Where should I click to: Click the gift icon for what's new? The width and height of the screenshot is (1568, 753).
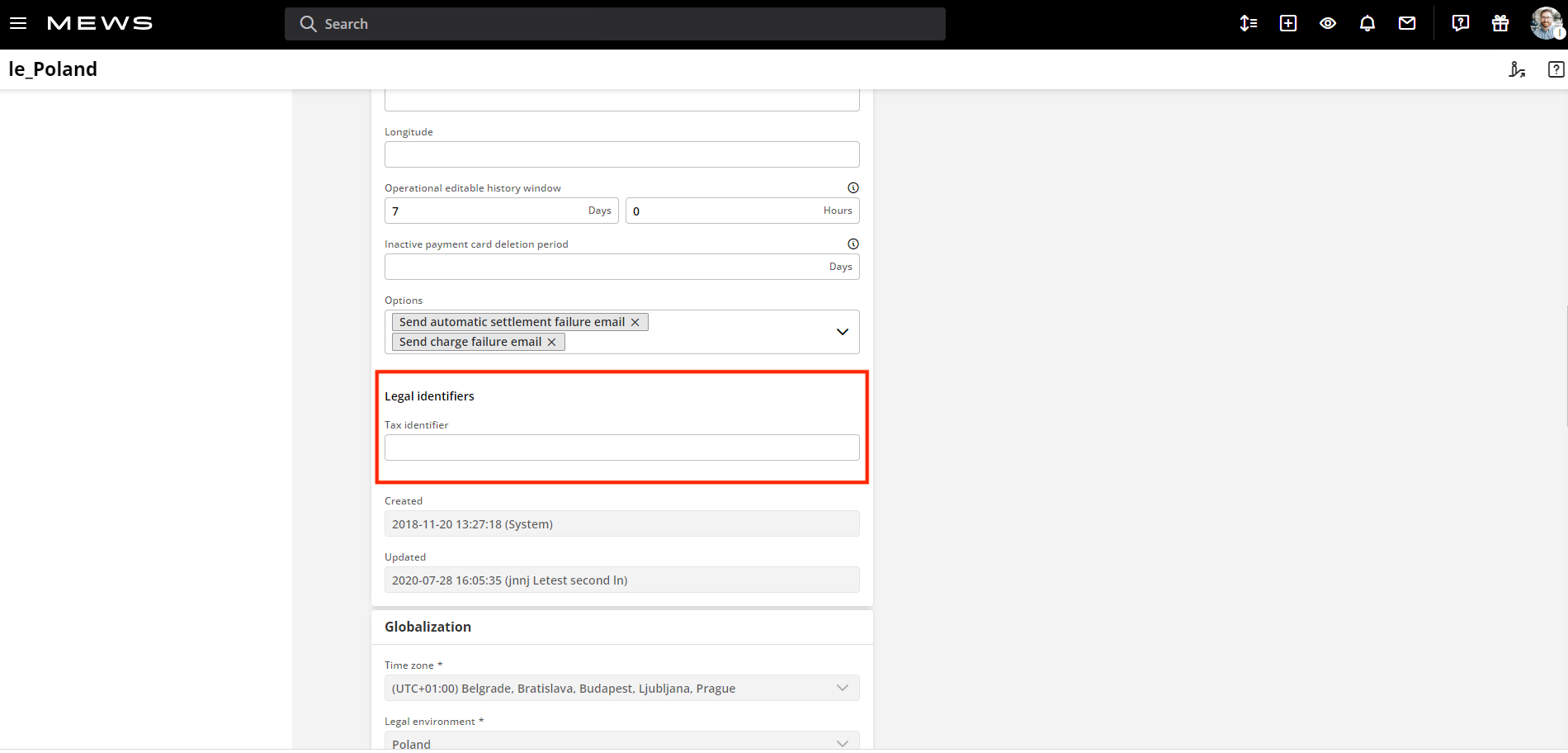(x=1500, y=23)
